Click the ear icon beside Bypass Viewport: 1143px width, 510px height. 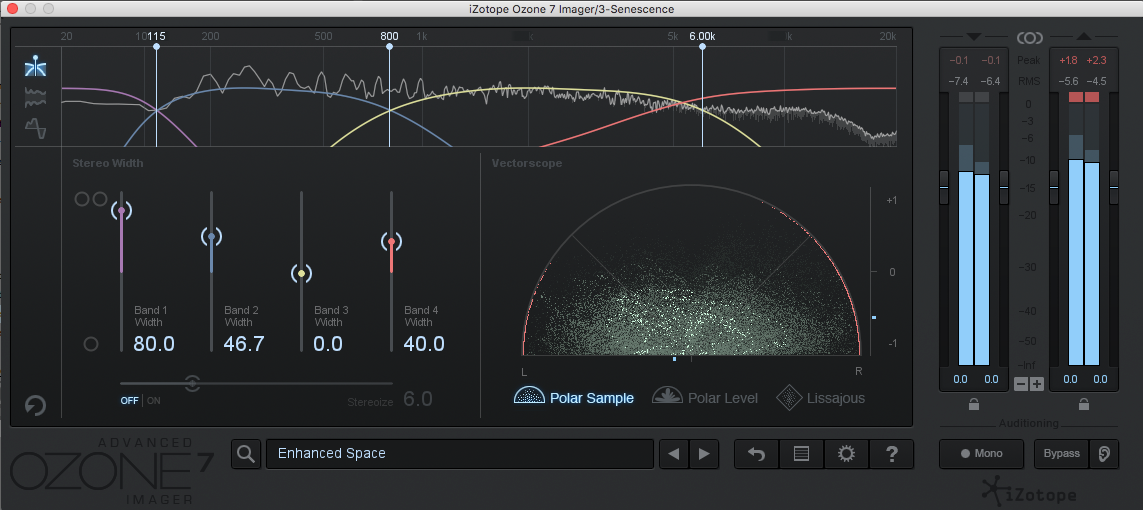(1104, 453)
